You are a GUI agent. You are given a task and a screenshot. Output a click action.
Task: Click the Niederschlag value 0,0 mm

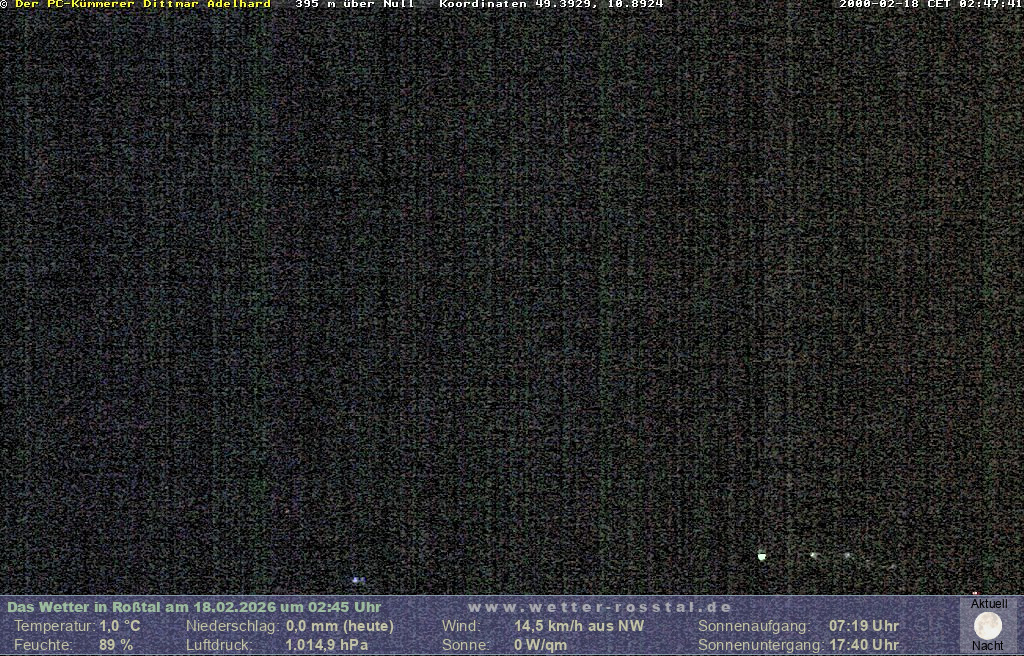(340, 626)
